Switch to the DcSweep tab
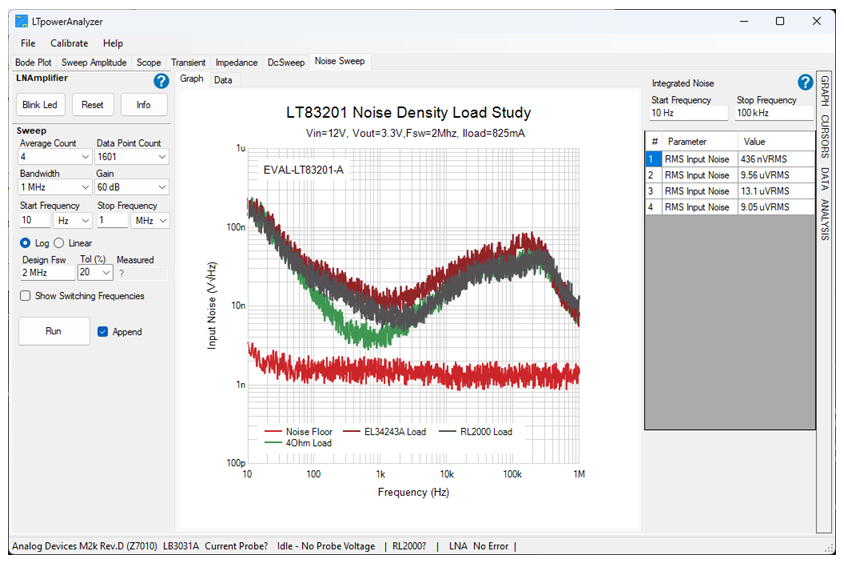 tap(286, 62)
